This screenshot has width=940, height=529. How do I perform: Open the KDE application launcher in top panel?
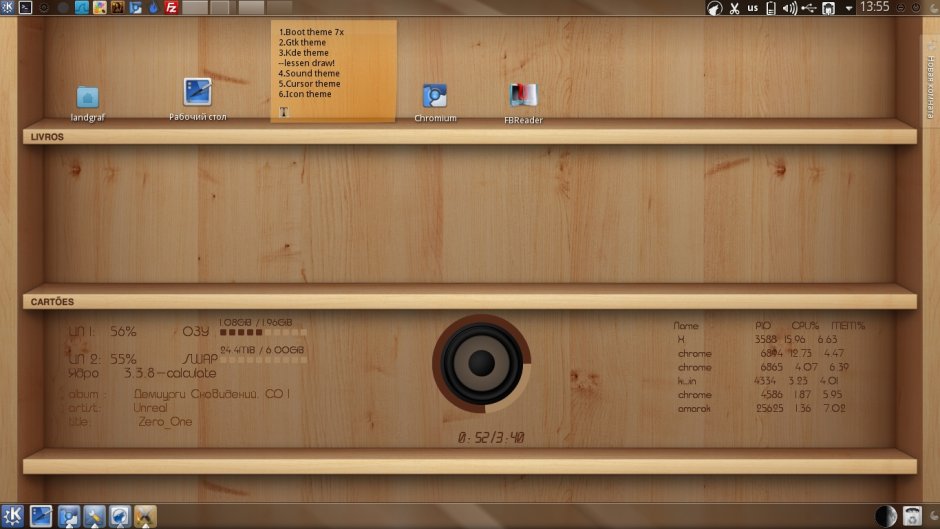click(x=8, y=8)
